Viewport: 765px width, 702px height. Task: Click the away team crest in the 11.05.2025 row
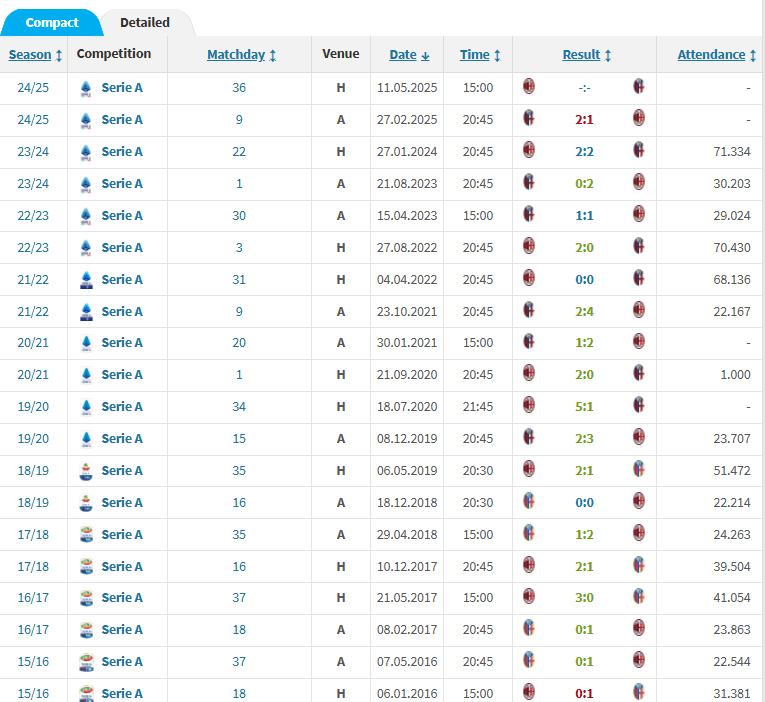pos(639,87)
